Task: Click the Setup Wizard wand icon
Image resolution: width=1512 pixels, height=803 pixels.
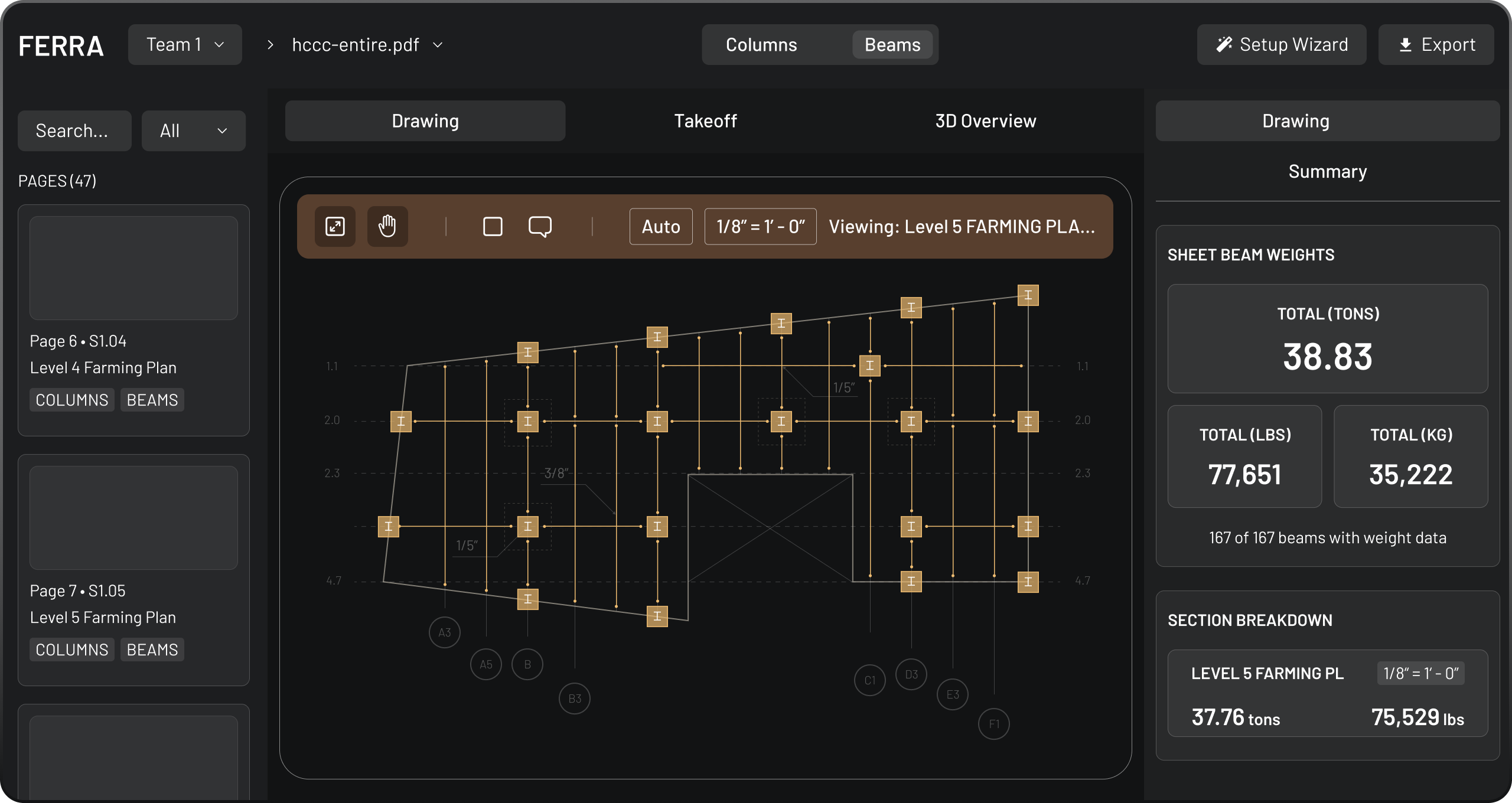Action: [x=1224, y=45]
